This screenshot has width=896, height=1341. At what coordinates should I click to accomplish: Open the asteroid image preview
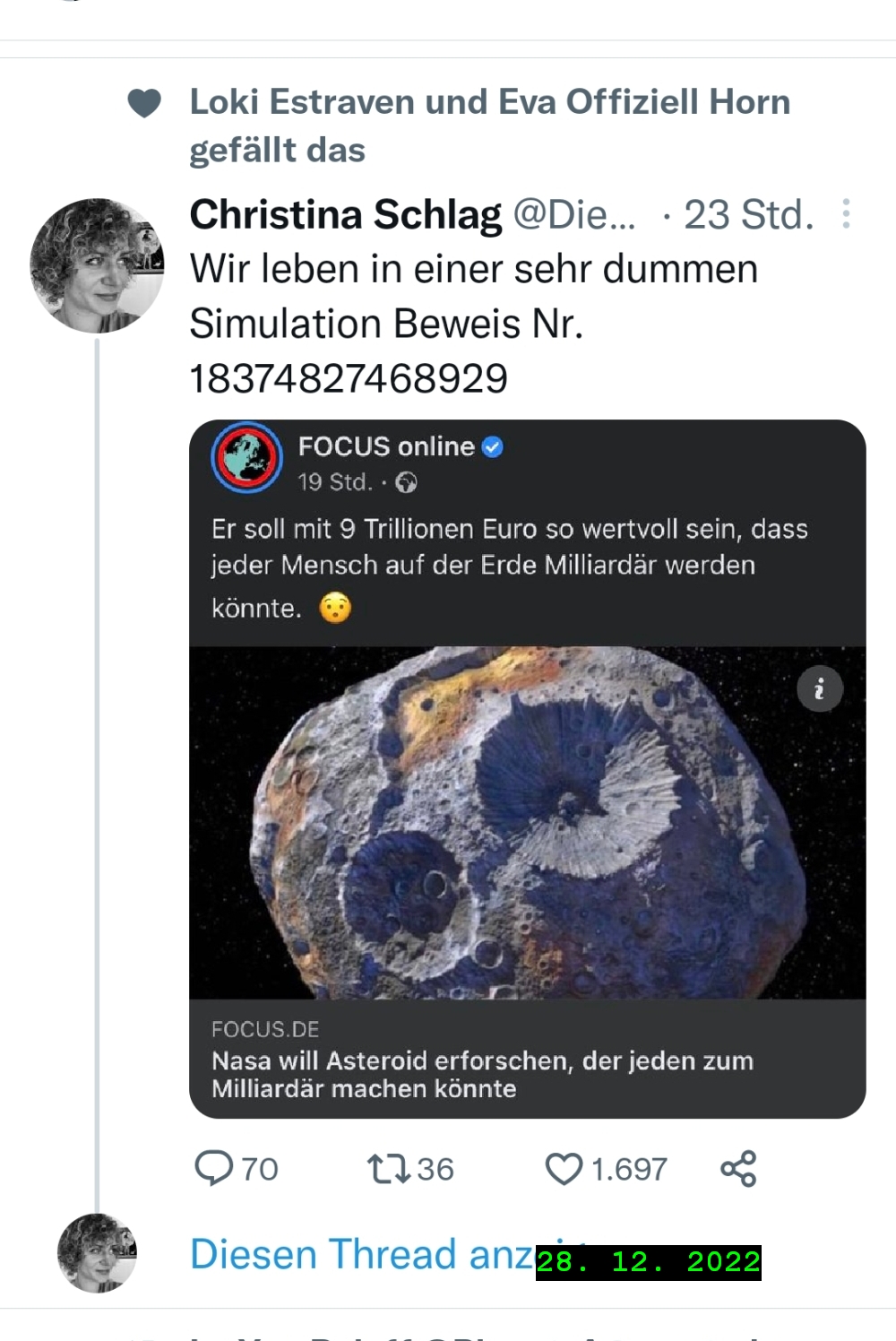(x=527, y=822)
